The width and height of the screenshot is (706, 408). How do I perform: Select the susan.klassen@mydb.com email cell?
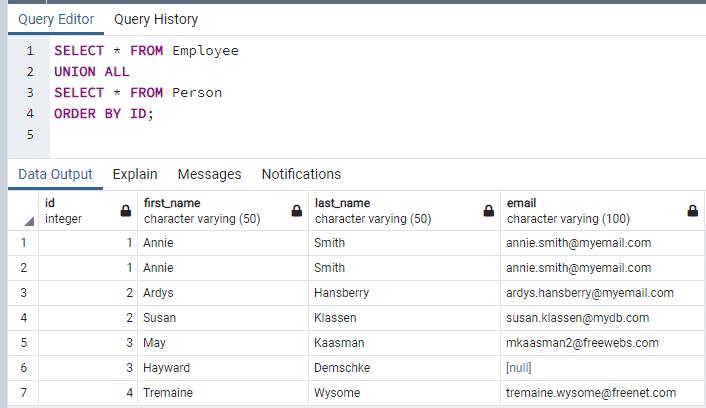coord(578,318)
